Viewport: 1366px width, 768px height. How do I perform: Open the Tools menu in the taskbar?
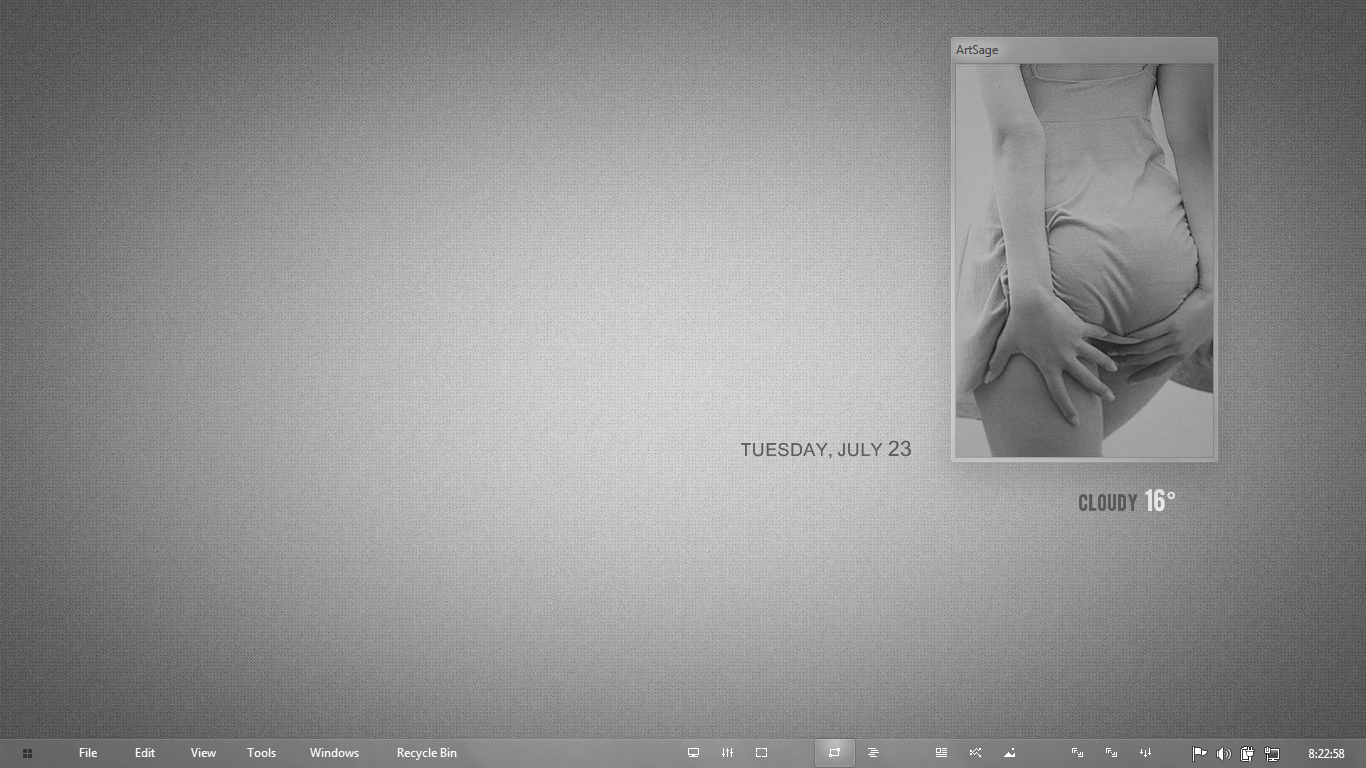(261, 753)
